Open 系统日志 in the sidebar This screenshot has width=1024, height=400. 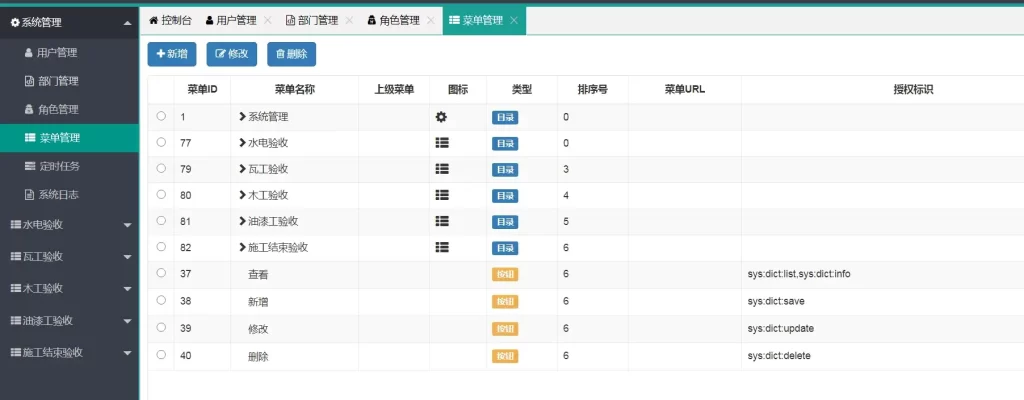(69, 195)
